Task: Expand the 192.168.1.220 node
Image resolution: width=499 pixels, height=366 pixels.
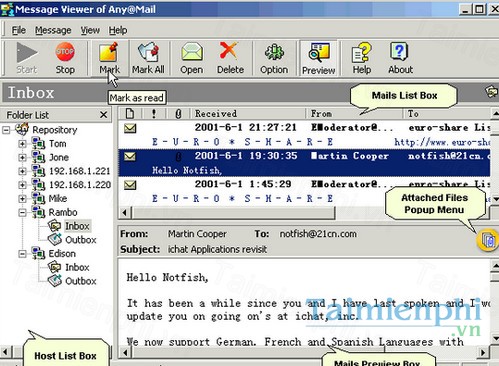Action: coord(22,185)
